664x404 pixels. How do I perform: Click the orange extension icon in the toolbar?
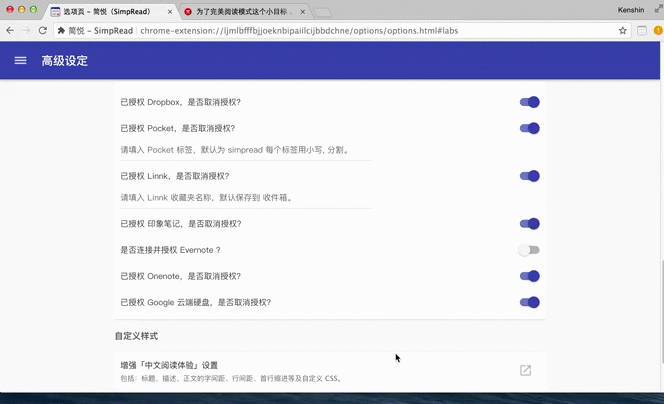tap(658, 30)
